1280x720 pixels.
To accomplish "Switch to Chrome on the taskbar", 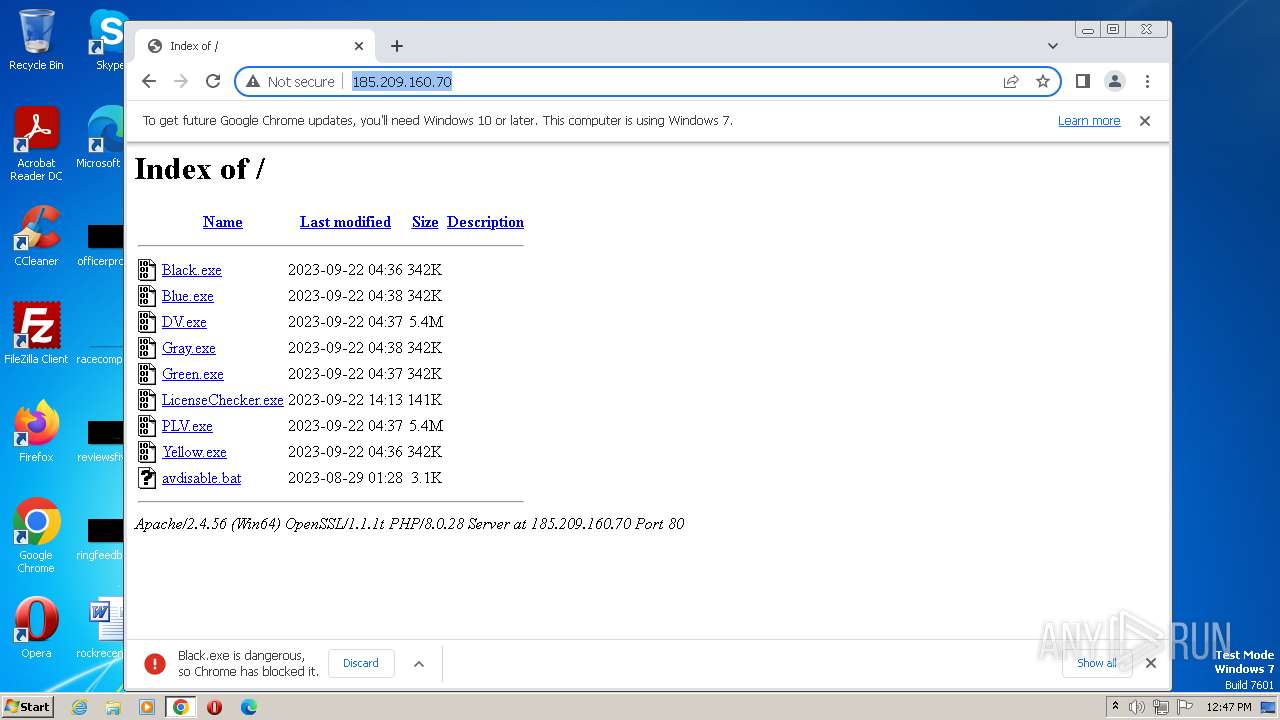I will (x=181, y=707).
